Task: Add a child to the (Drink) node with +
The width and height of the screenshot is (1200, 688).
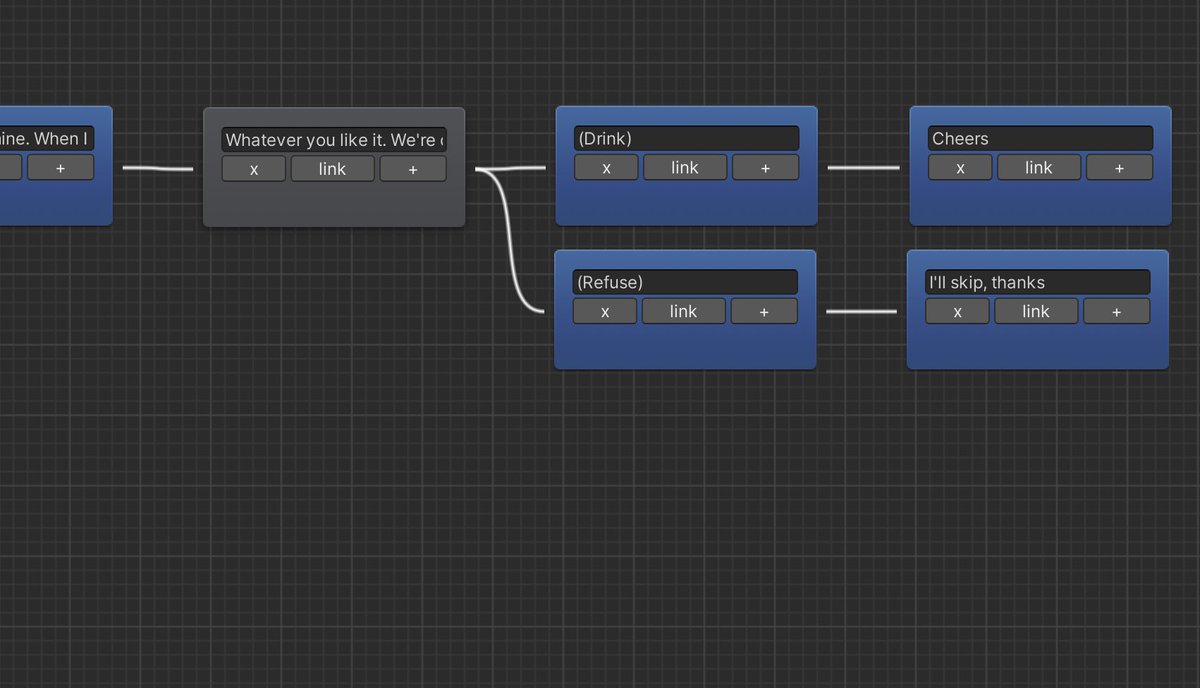Action: click(x=765, y=167)
